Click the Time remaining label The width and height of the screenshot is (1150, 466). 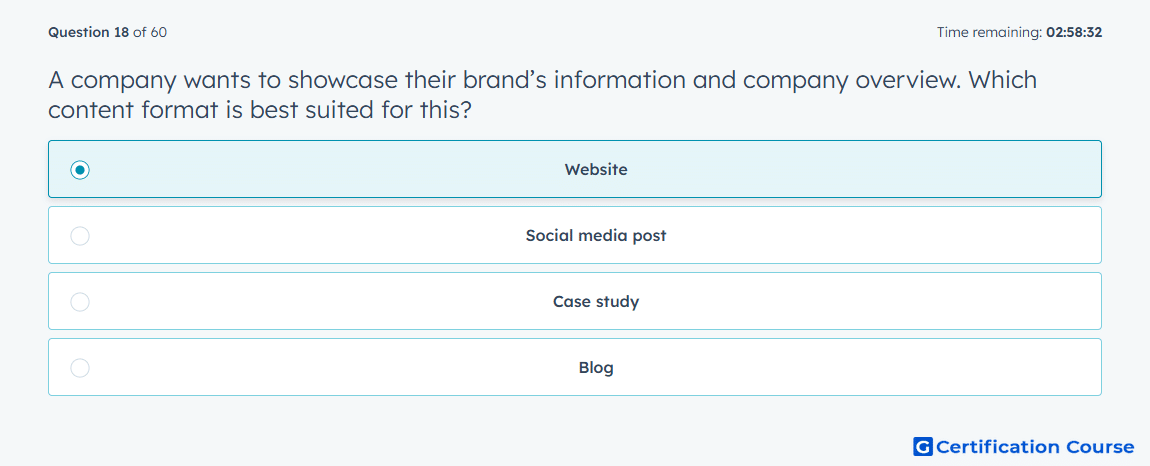point(990,32)
